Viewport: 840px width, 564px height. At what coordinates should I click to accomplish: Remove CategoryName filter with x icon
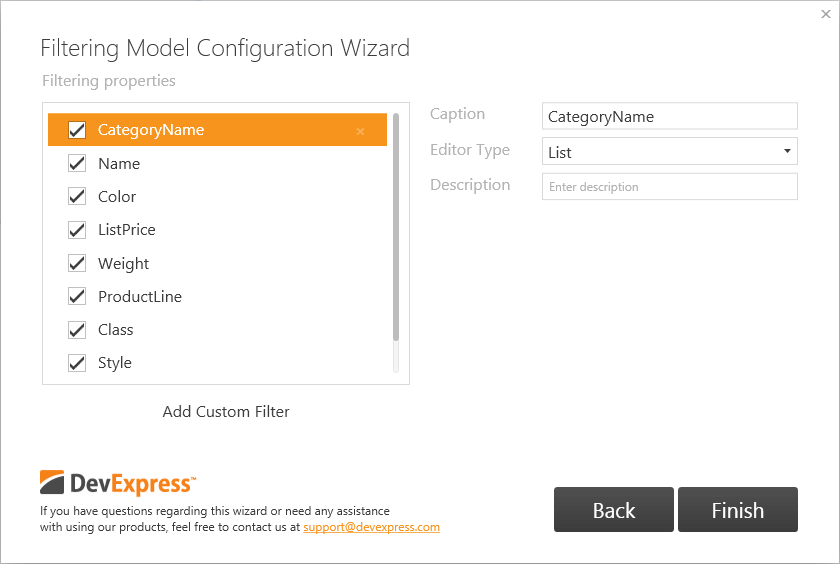[360, 131]
